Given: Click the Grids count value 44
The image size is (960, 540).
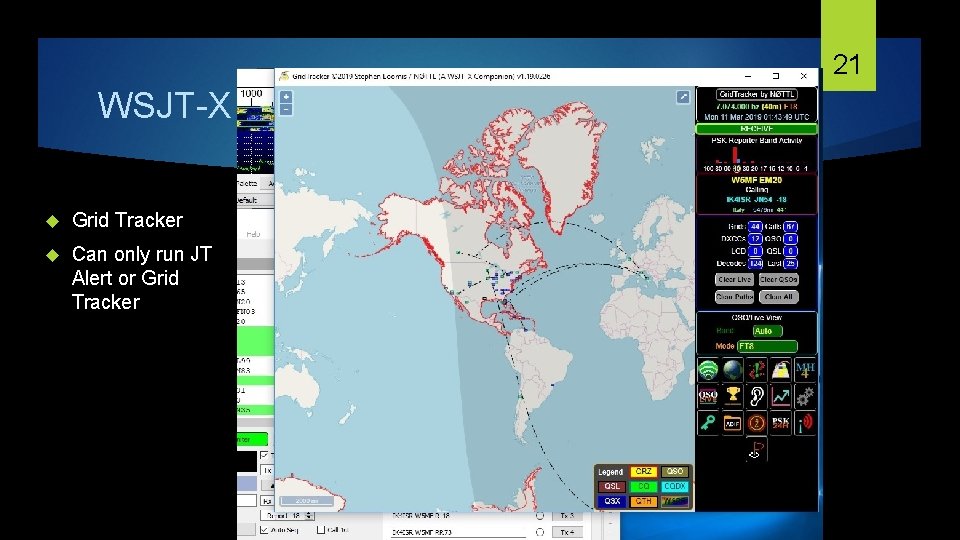Looking at the screenshot, I should click(x=755, y=227).
